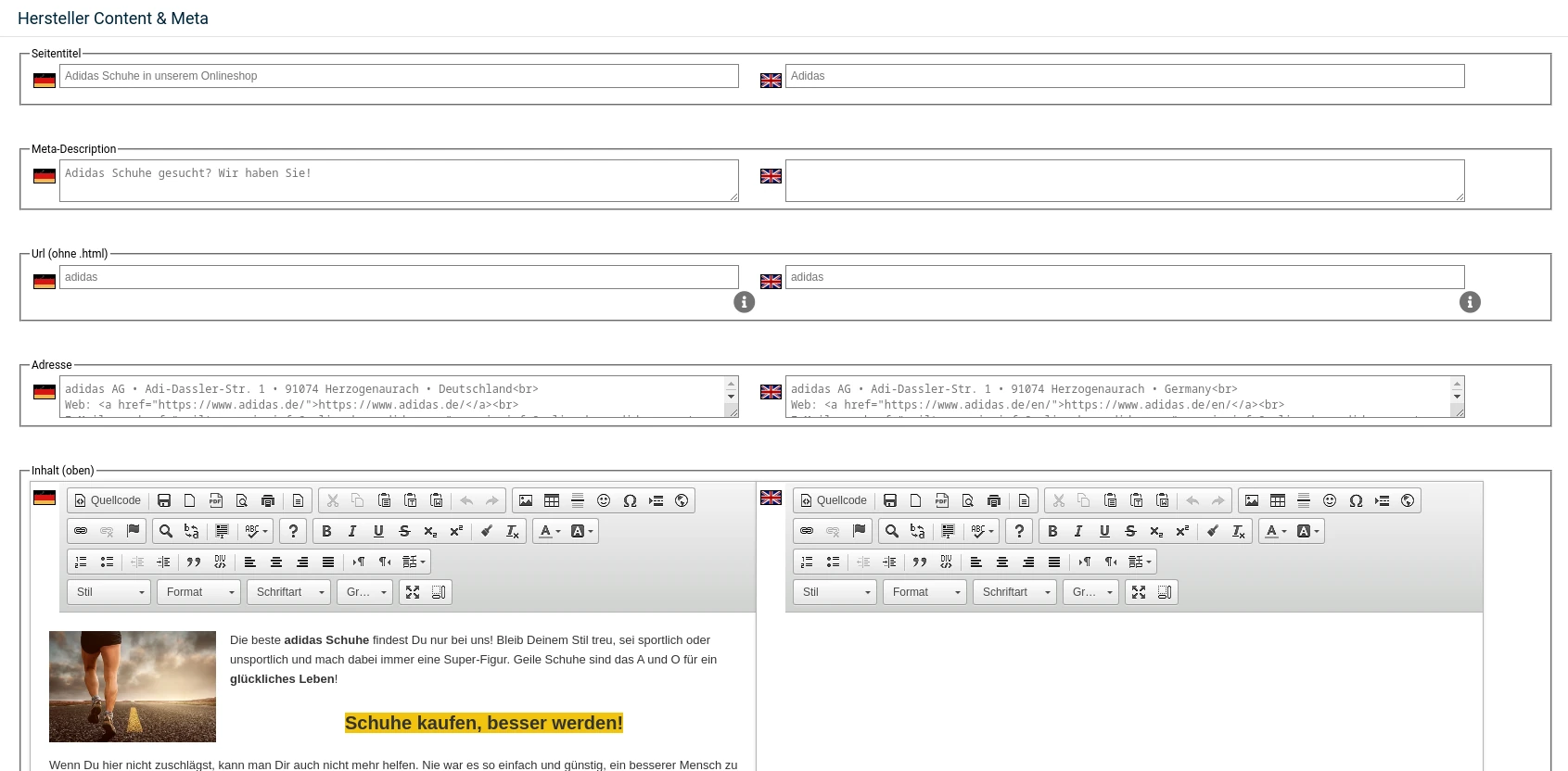Image resolution: width=1568 pixels, height=771 pixels.
Task: Insert image in English editor
Action: pyautogui.click(x=1252, y=500)
